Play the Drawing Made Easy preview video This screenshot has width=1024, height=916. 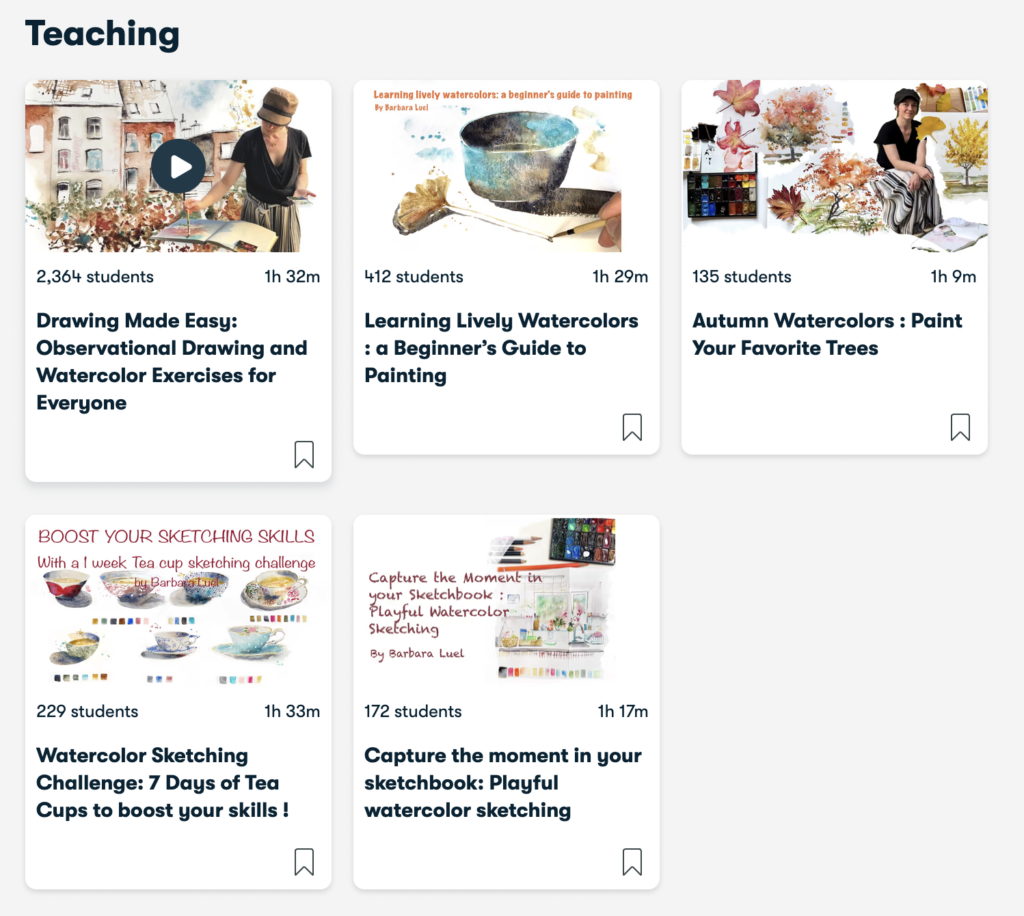click(x=178, y=166)
